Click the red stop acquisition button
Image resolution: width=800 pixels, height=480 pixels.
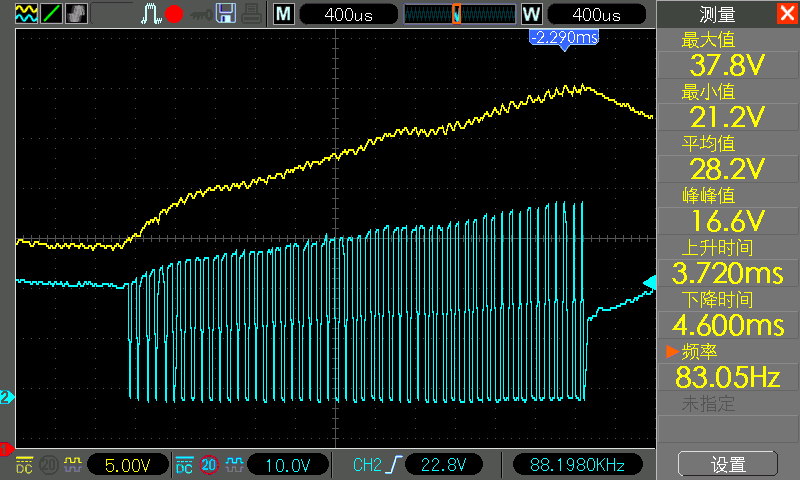(x=174, y=14)
